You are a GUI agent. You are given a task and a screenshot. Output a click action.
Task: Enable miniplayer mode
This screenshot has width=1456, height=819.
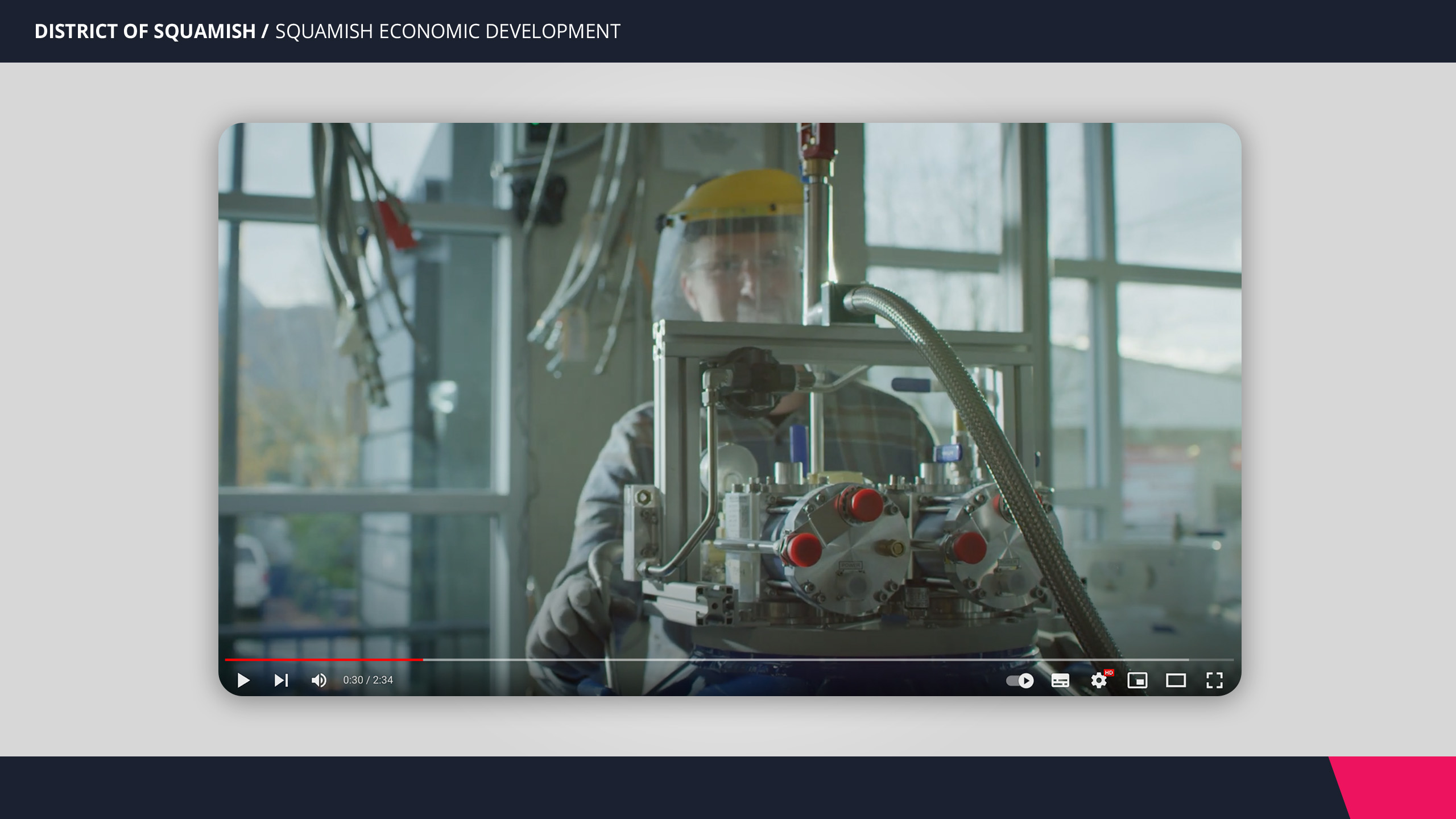(1137, 680)
